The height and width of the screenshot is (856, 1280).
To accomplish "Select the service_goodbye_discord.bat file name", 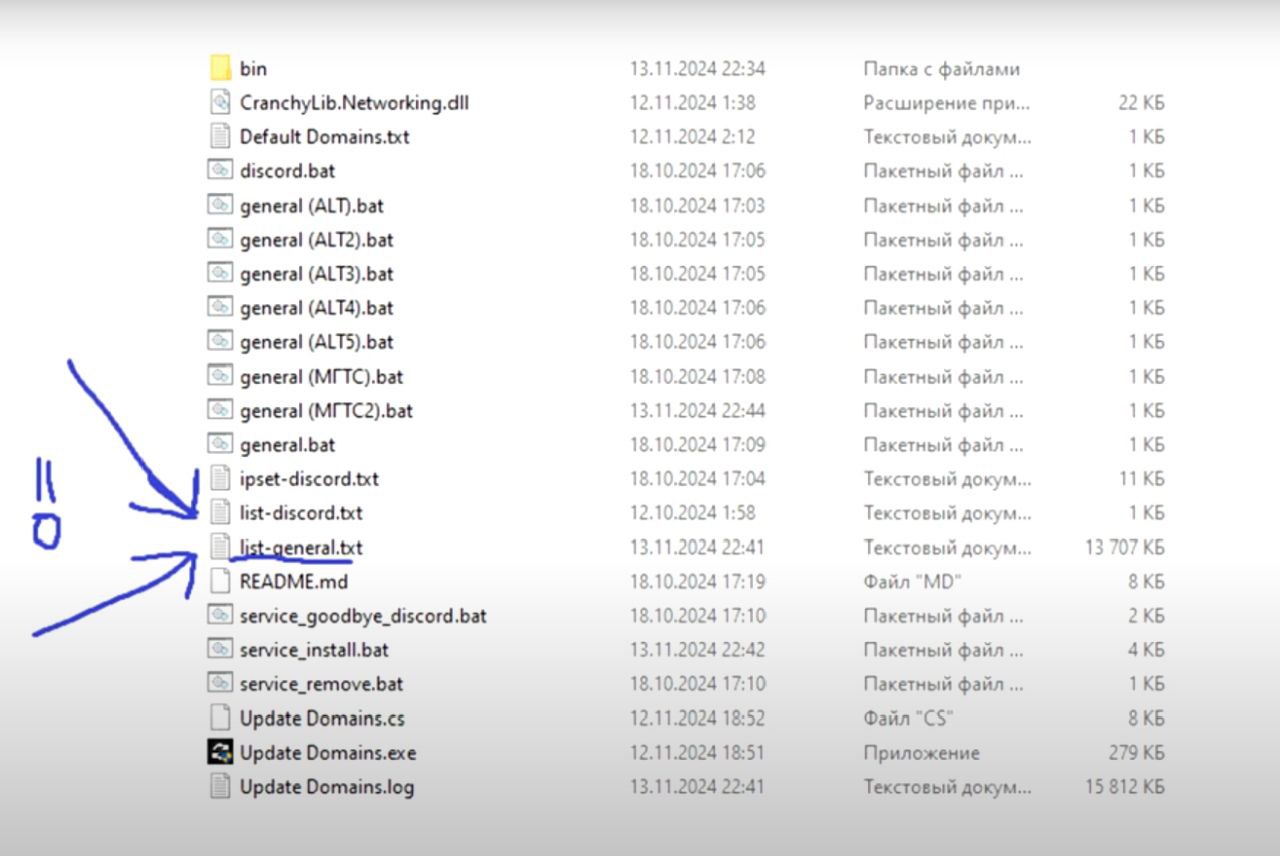I will (363, 616).
